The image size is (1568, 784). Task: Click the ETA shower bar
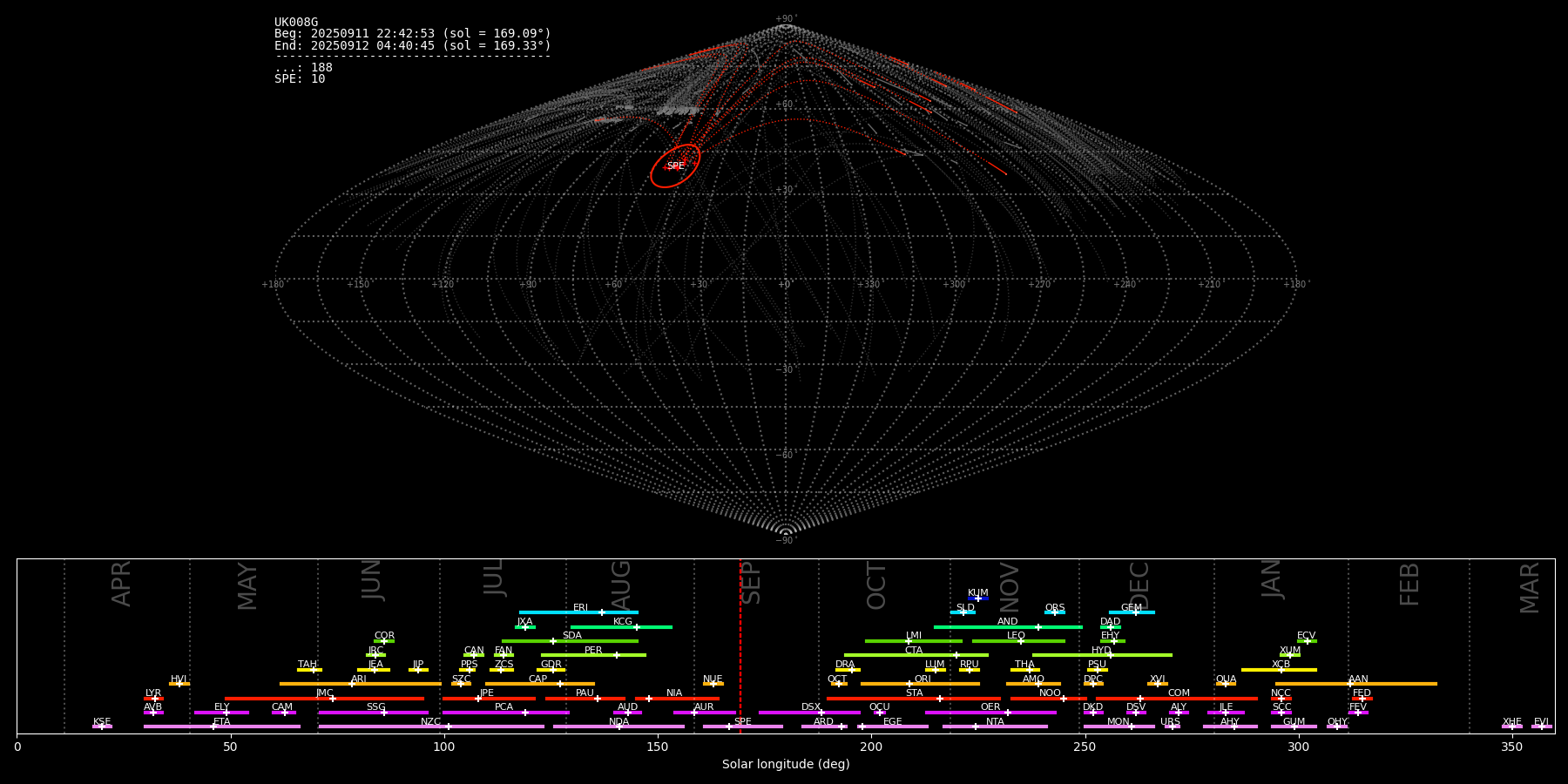tap(222, 727)
